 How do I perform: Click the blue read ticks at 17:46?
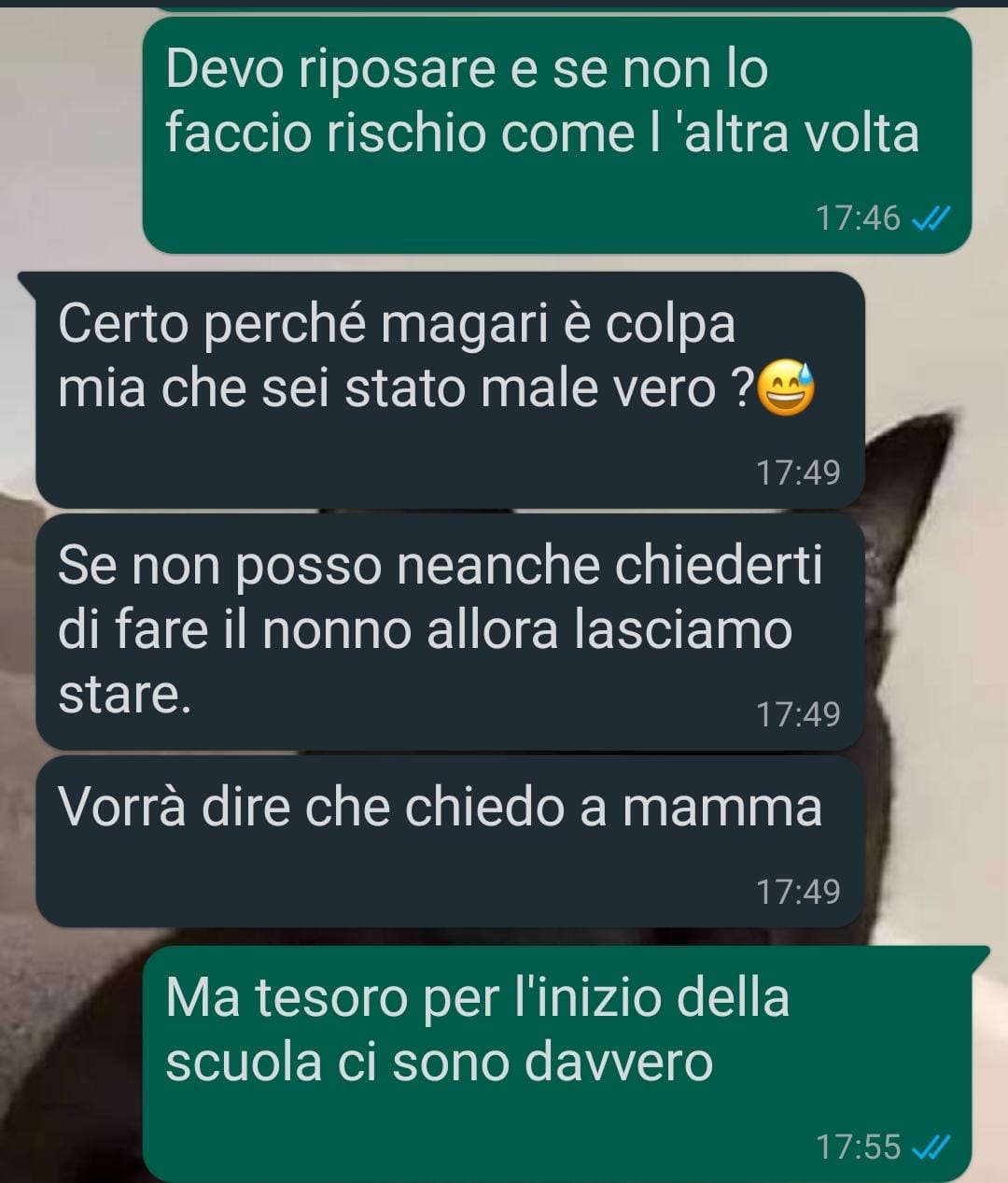click(x=931, y=218)
